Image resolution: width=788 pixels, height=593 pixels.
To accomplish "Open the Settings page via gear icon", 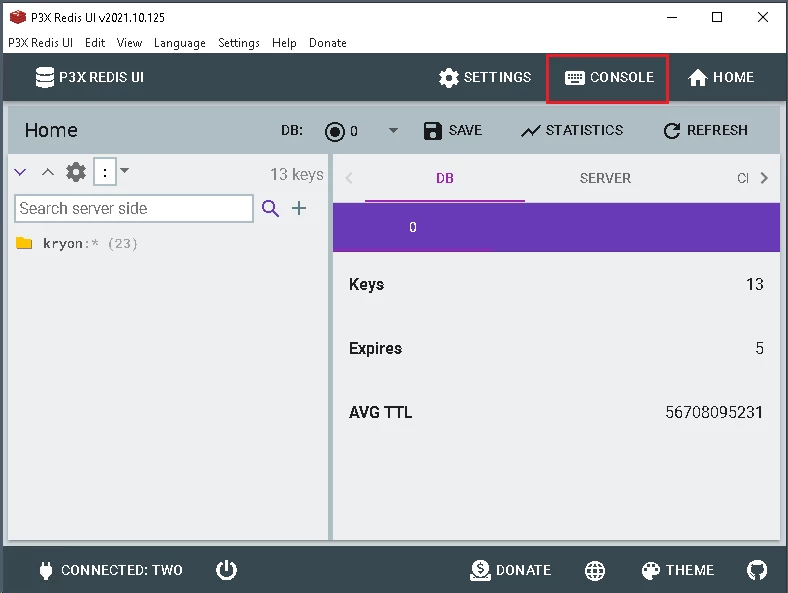I will pyautogui.click(x=484, y=77).
